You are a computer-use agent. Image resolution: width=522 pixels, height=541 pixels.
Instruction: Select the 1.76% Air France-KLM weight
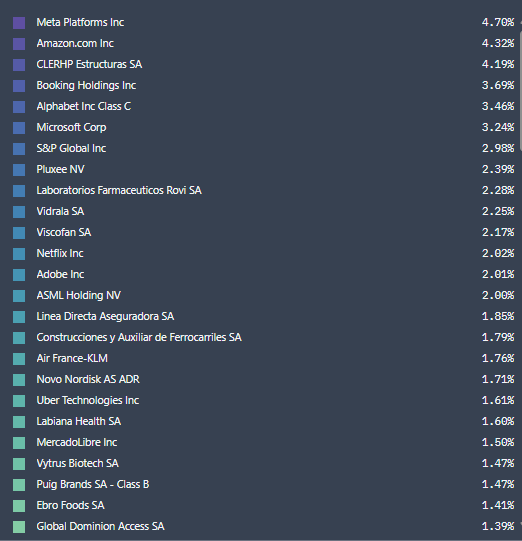click(498, 358)
